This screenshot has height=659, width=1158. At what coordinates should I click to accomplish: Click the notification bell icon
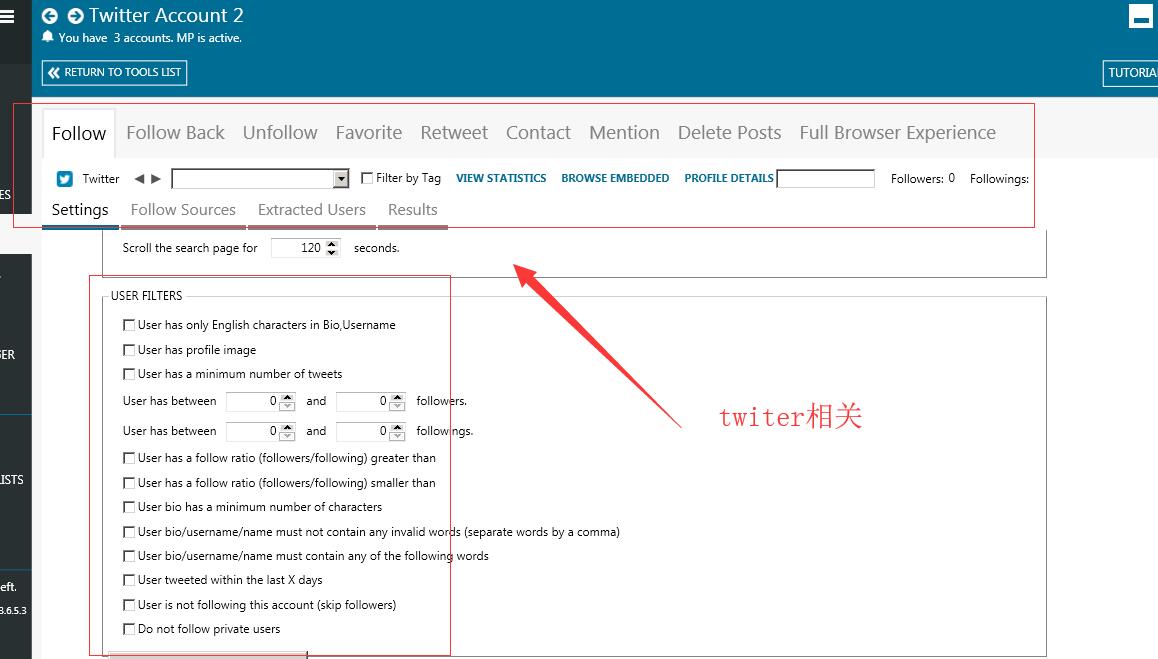[x=48, y=37]
